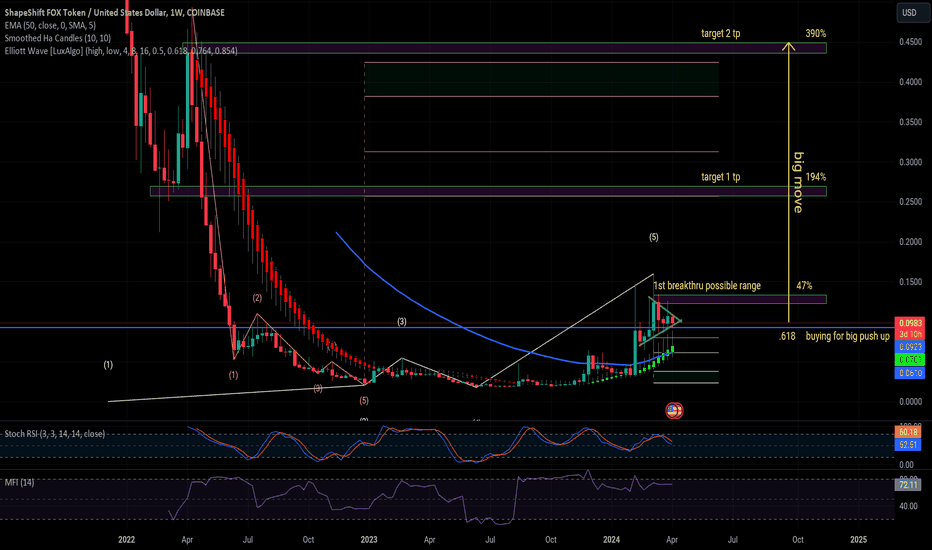Click the 47% label
The image size is (932, 550).
click(804, 286)
